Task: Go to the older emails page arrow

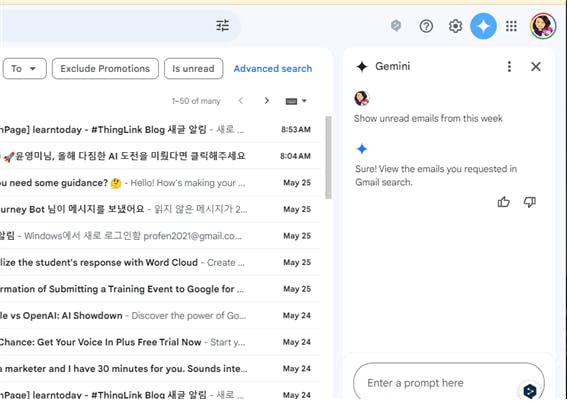Action: tap(267, 101)
